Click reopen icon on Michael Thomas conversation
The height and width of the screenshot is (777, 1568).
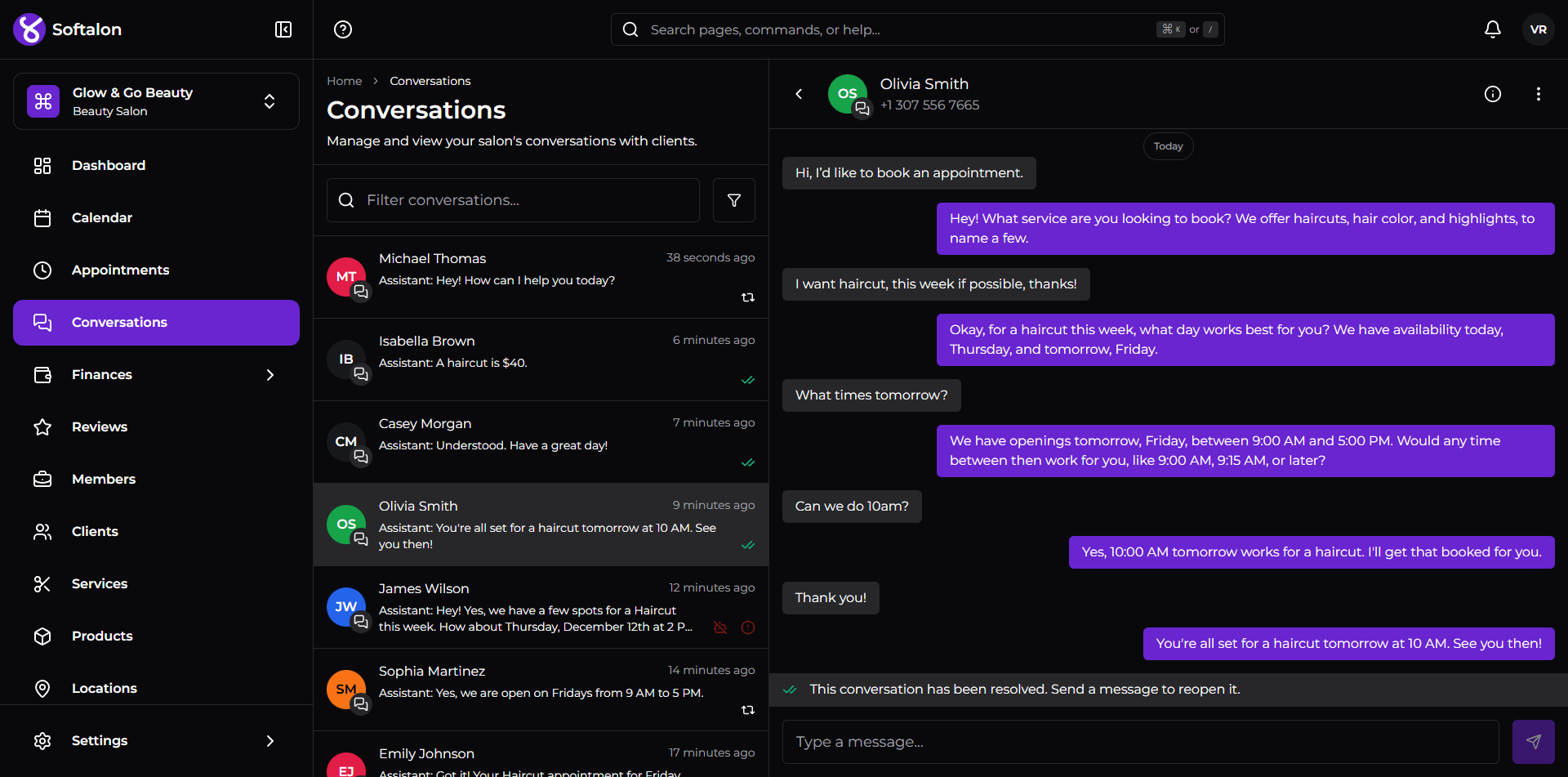748,297
